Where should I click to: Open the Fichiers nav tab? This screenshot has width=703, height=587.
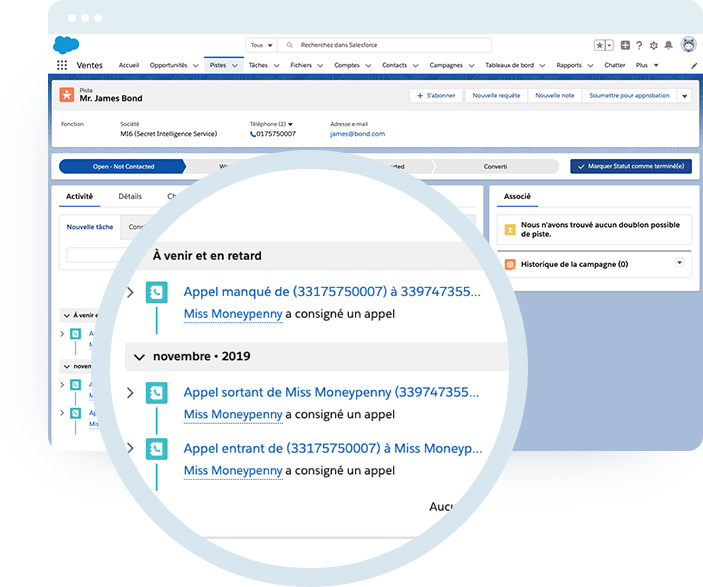pyautogui.click(x=301, y=65)
